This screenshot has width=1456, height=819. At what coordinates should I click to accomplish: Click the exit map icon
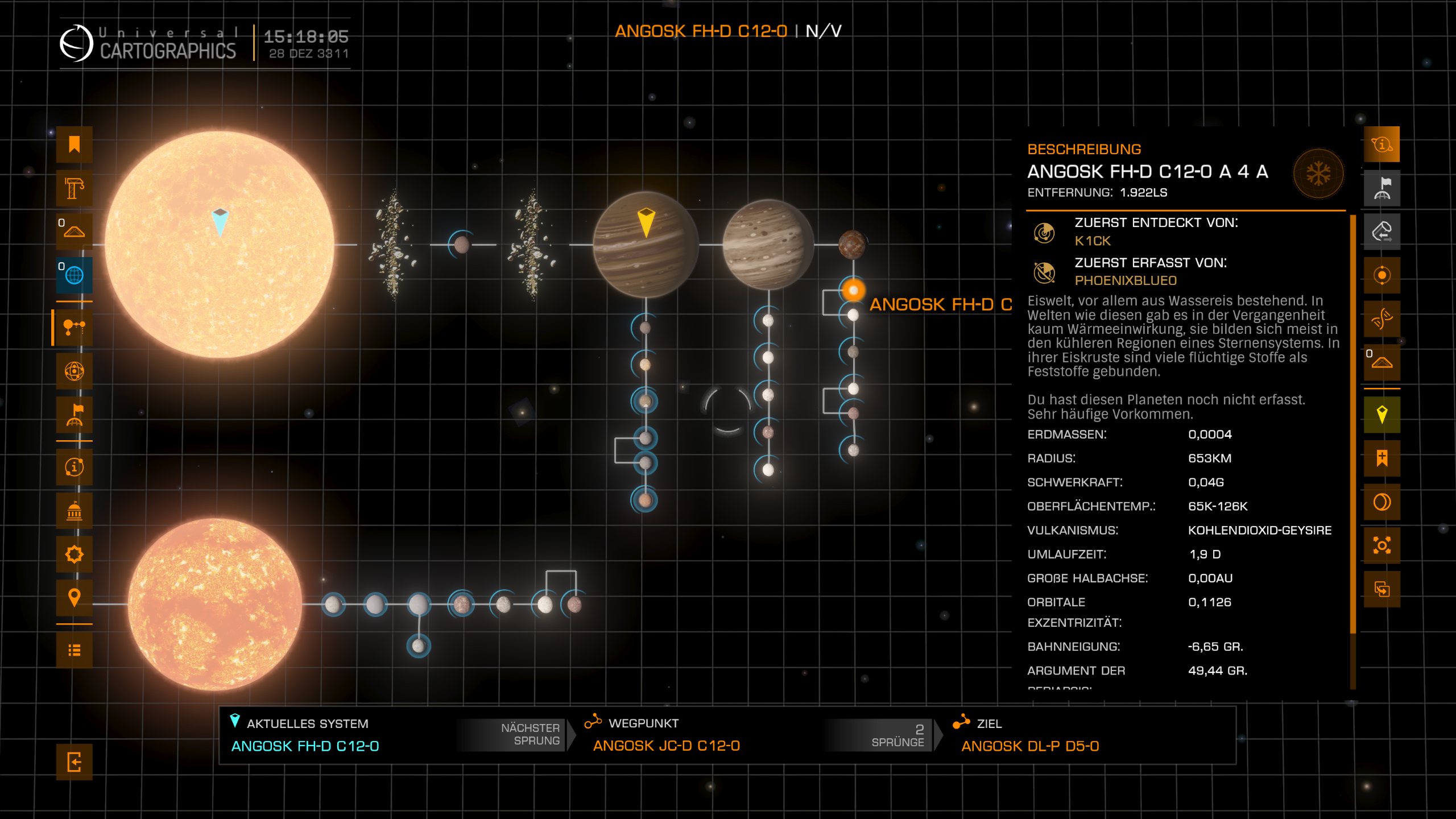click(74, 762)
